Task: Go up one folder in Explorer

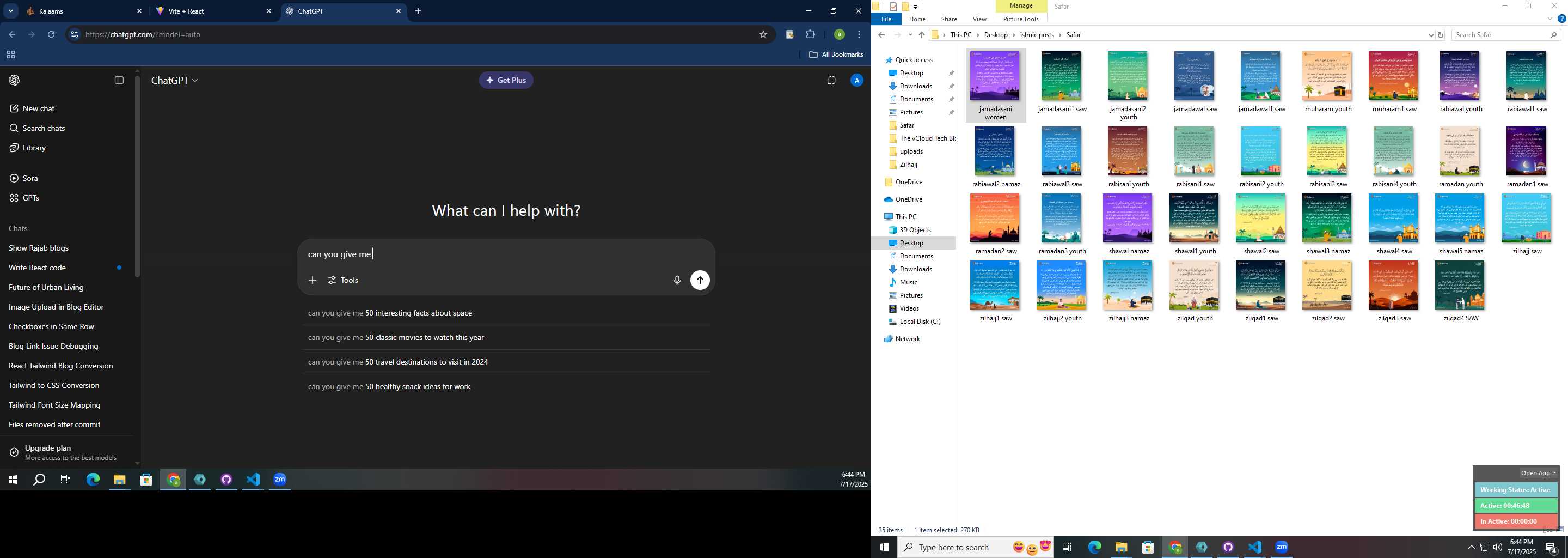Action: (922, 35)
